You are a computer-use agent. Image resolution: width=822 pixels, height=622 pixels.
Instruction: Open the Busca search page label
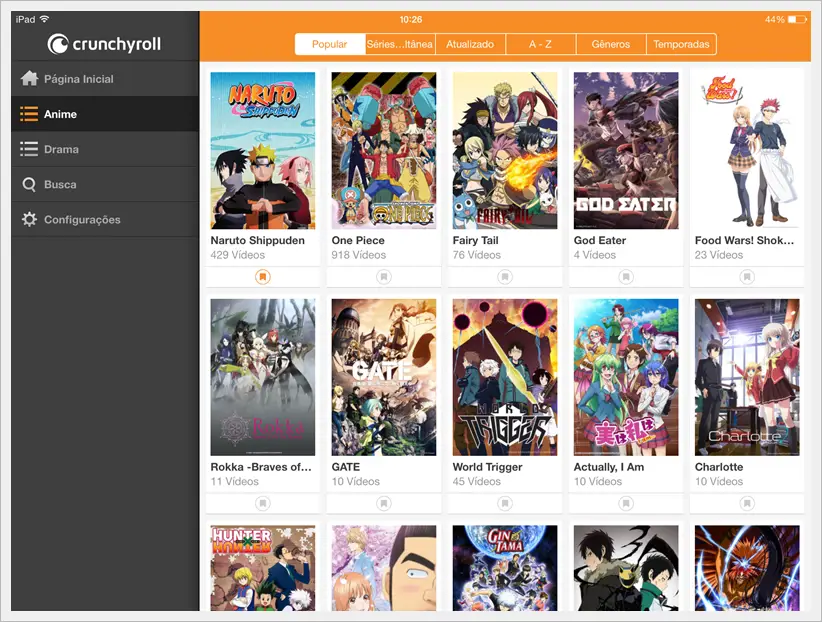(x=60, y=185)
